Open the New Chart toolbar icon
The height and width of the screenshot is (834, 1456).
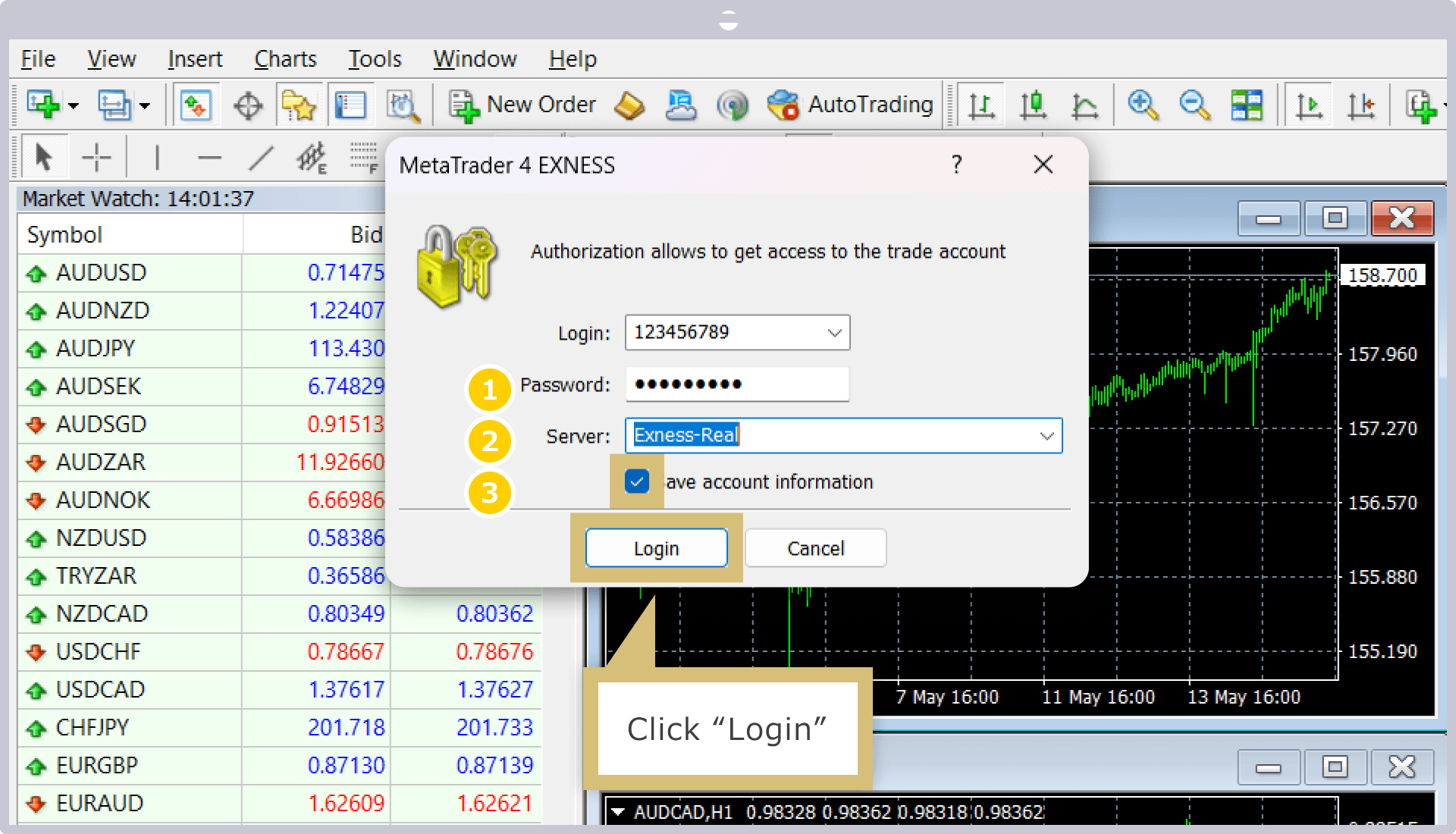point(43,105)
